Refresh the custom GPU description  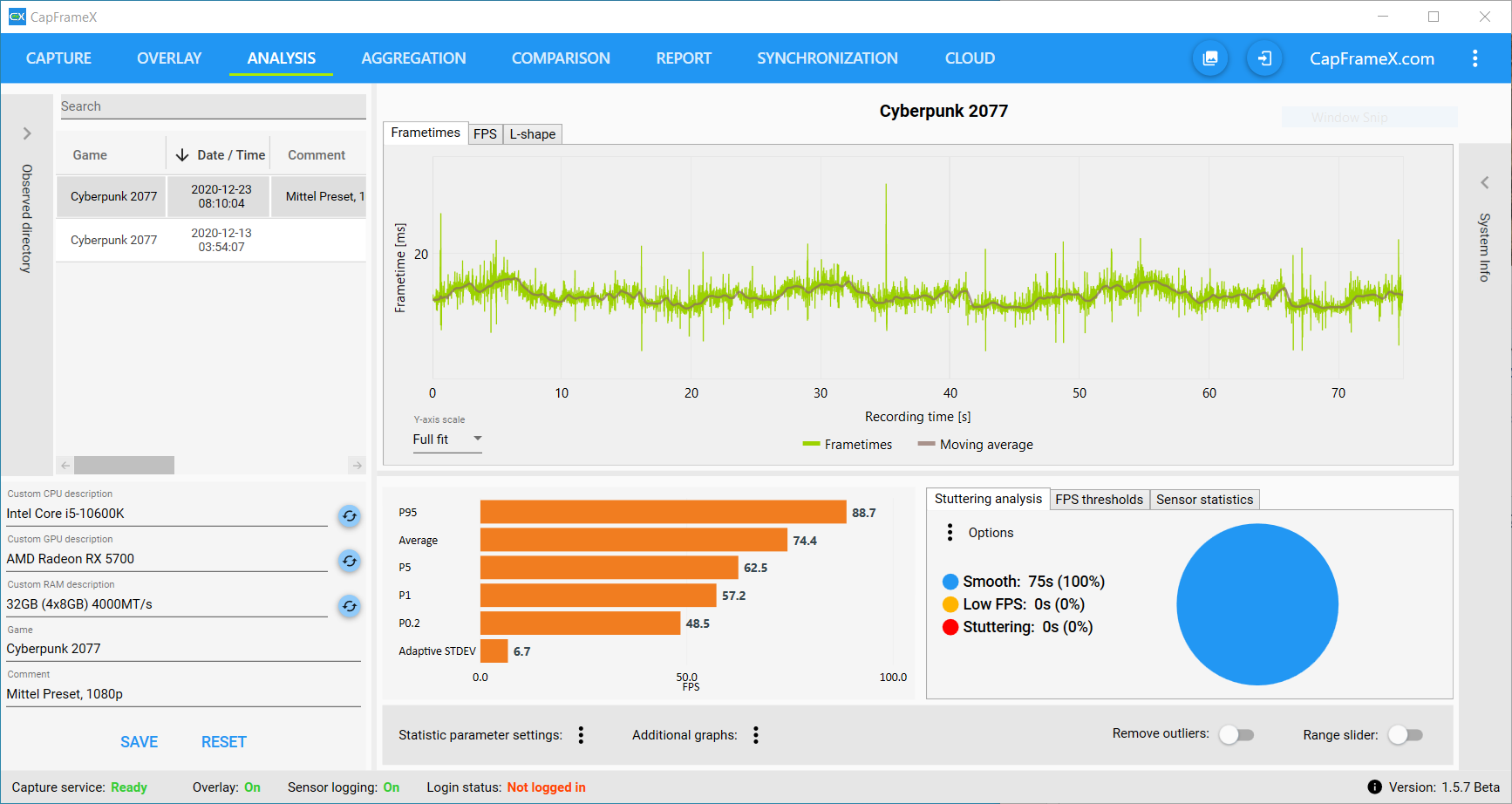pos(350,561)
